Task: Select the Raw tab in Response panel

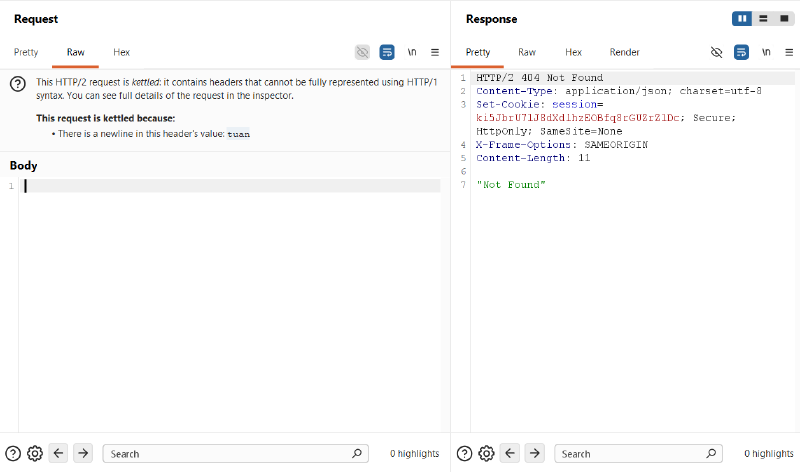Action: tap(527, 52)
